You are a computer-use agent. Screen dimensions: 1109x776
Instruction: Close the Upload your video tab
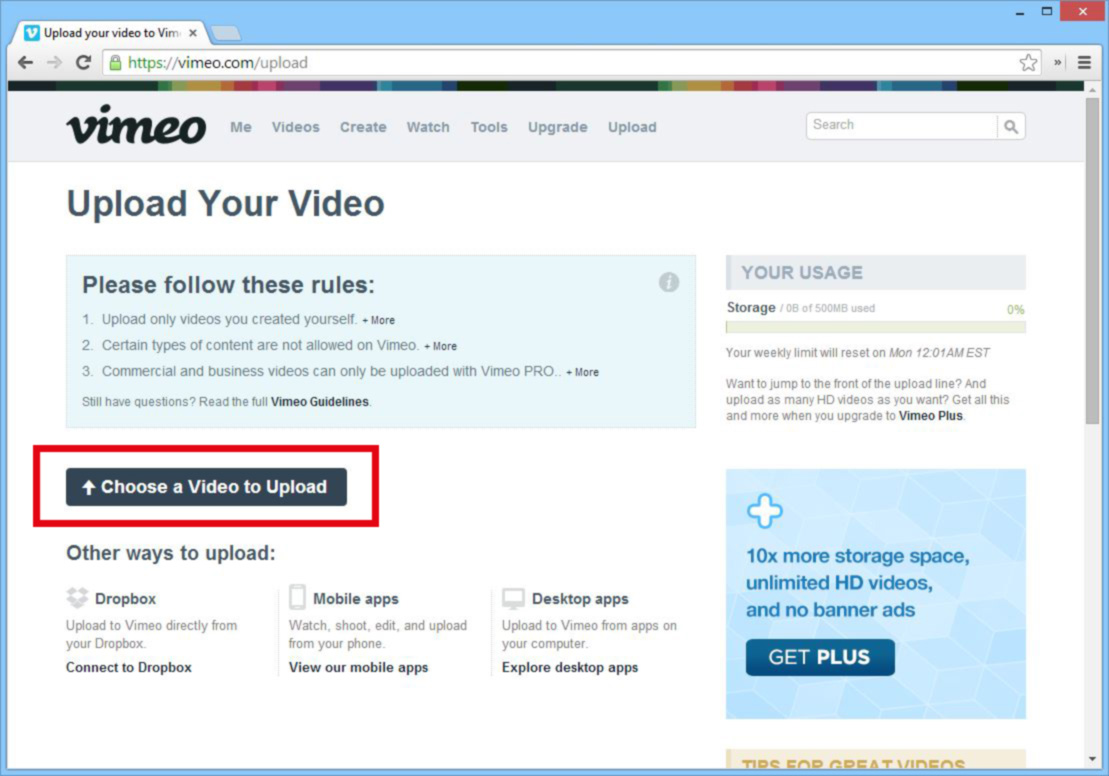(x=193, y=33)
